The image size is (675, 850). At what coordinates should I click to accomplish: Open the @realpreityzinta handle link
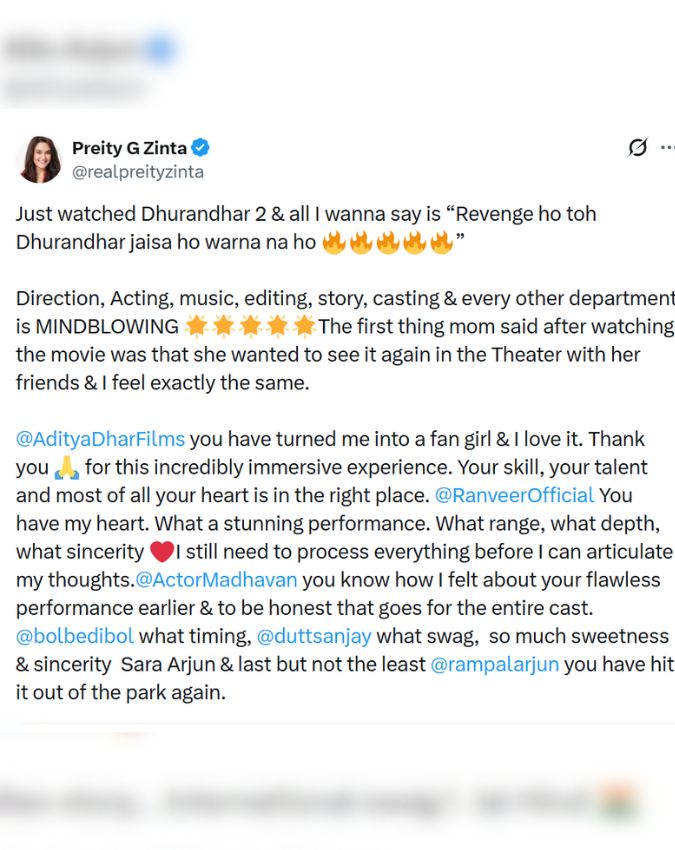click(137, 171)
